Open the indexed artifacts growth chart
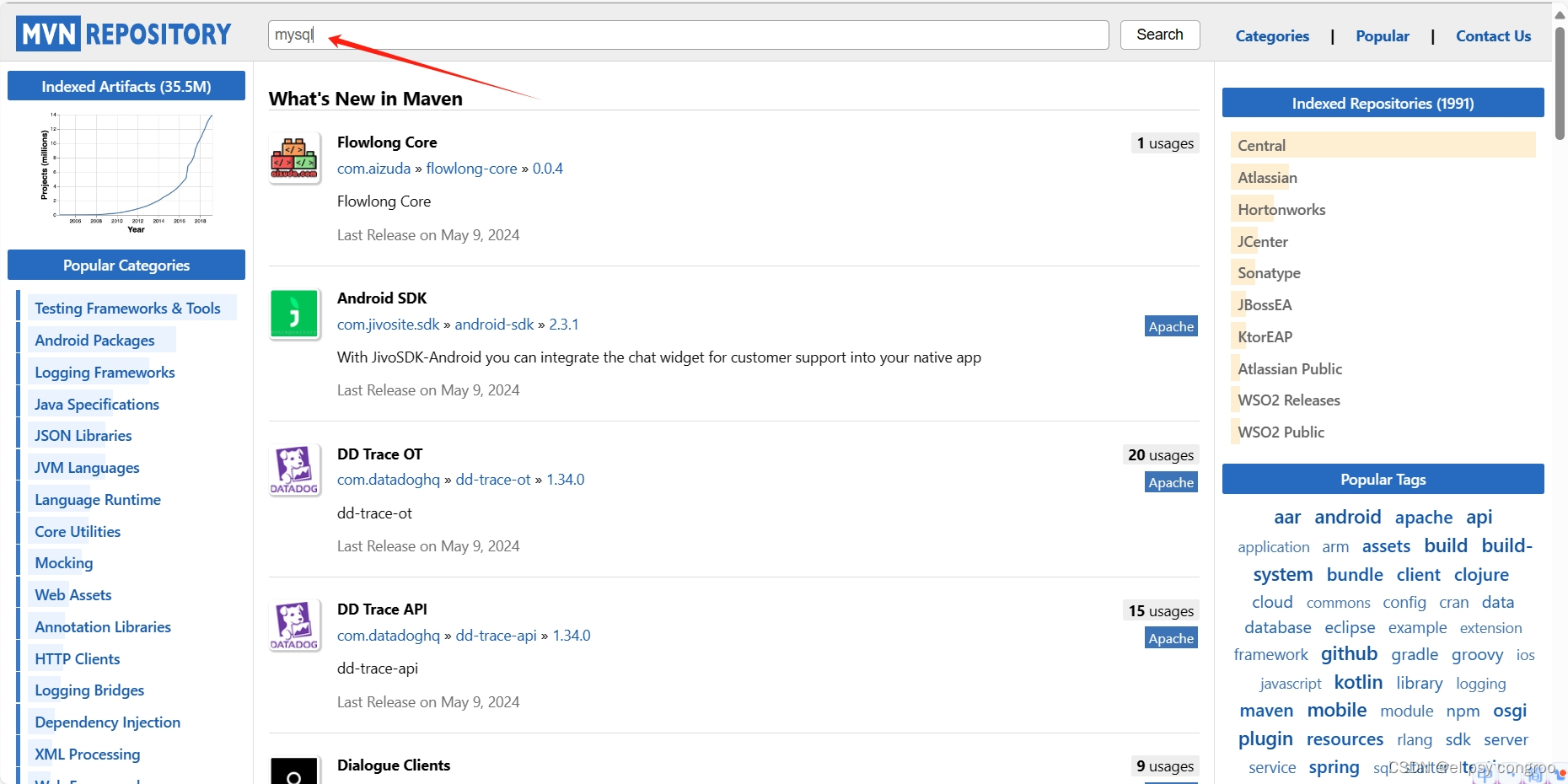Image resolution: width=1568 pixels, height=784 pixels. coord(126,172)
